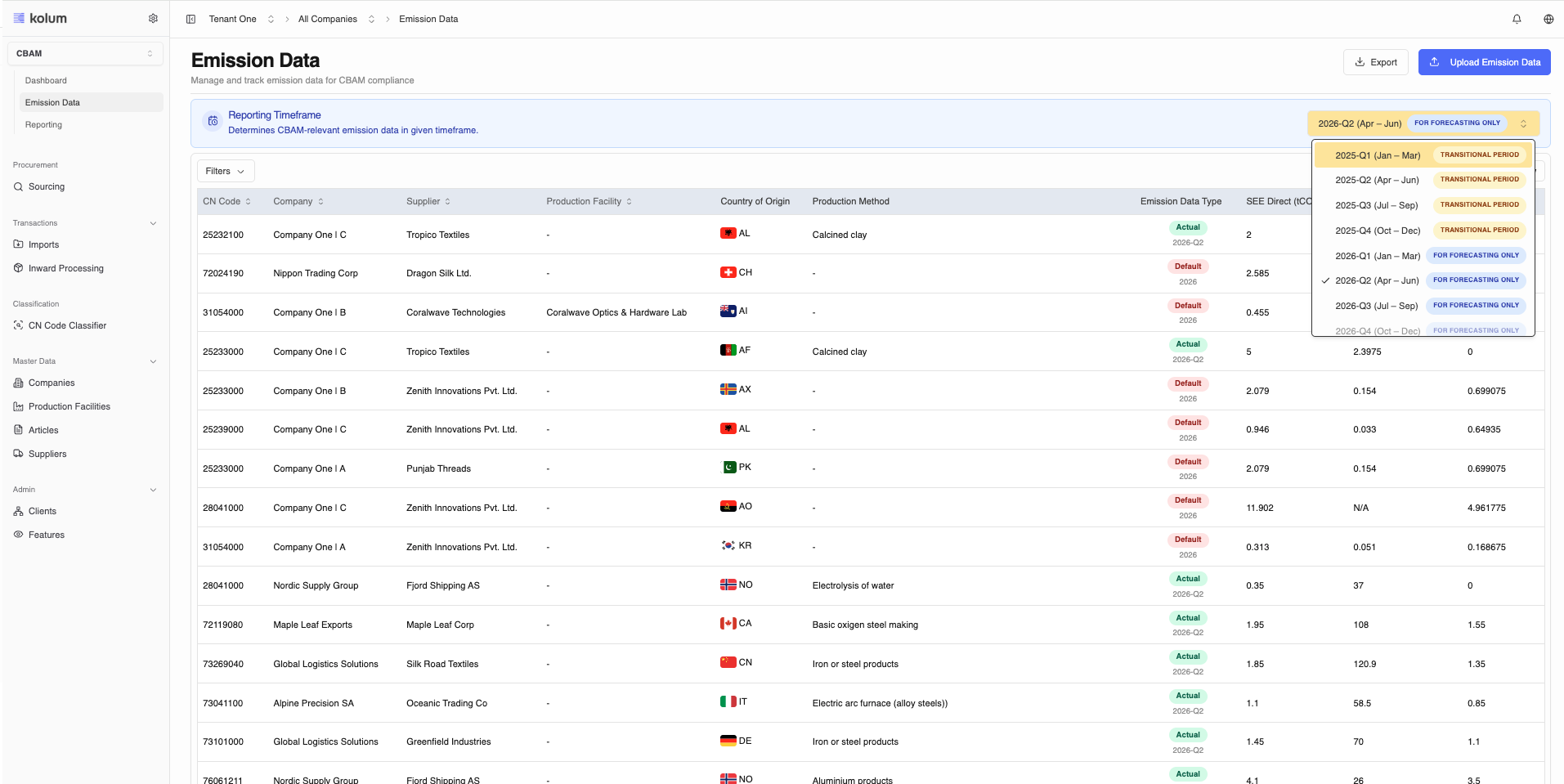Click the kolum logo icon
Image resolution: width=1564 pixels, height=784 pixels.
pyautogui.click(x=19, y=18)
